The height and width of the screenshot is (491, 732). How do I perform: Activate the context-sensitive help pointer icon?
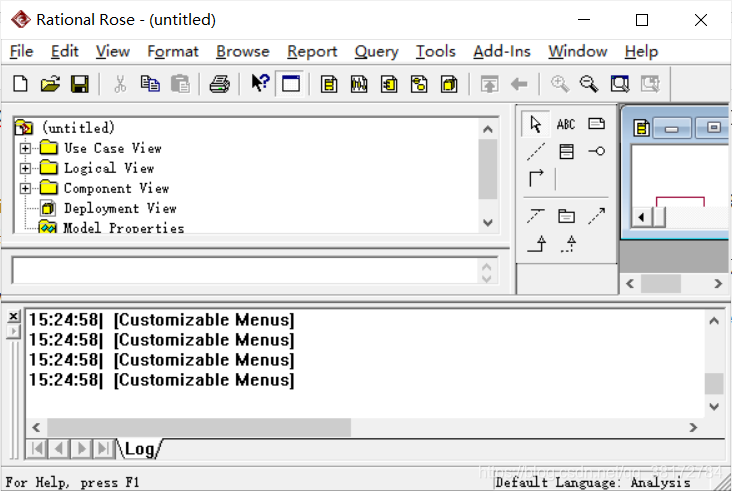click(260, 84)
